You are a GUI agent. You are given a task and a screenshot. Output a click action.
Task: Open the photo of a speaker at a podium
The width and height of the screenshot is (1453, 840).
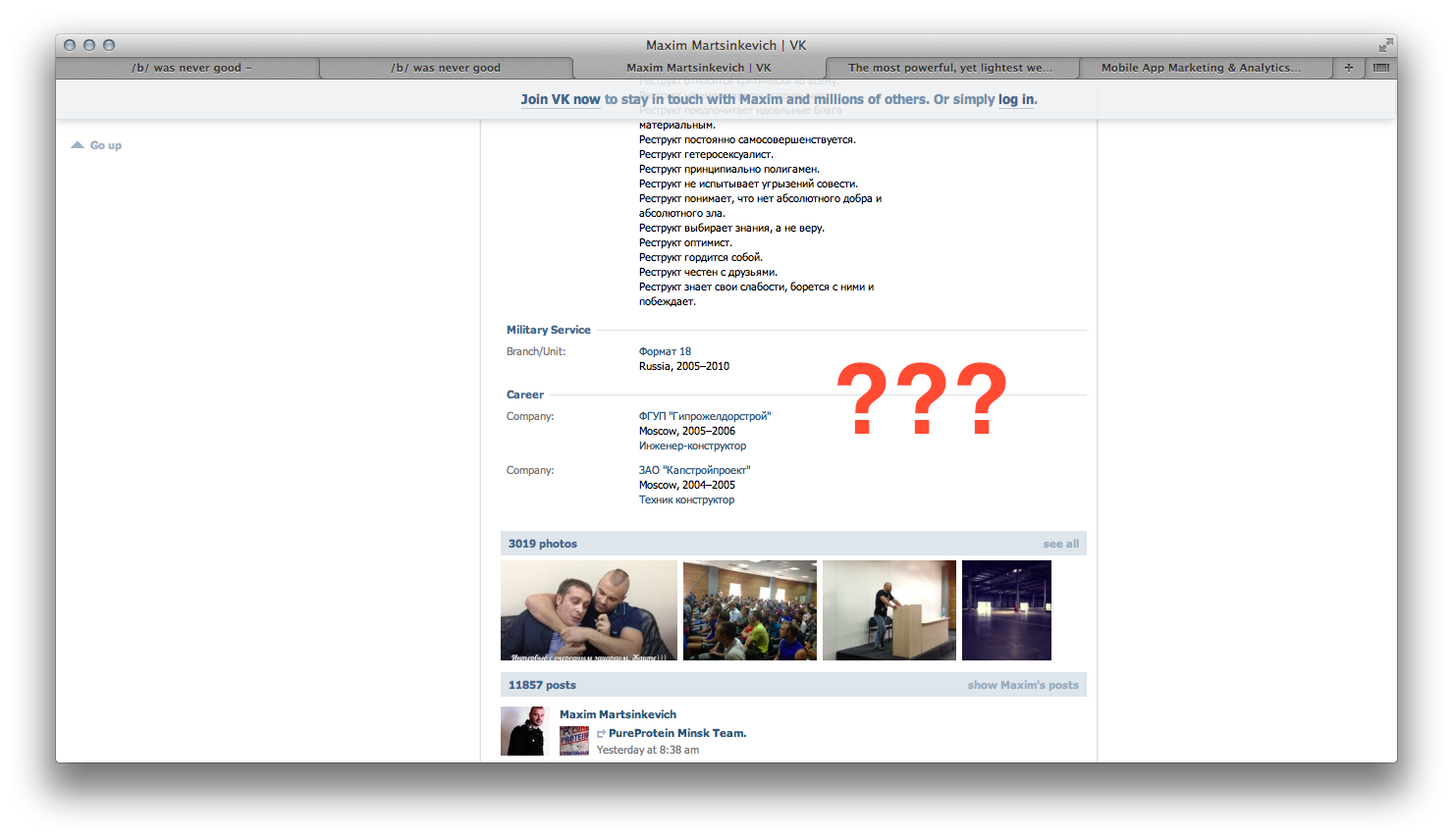click(x=889, y=610)
